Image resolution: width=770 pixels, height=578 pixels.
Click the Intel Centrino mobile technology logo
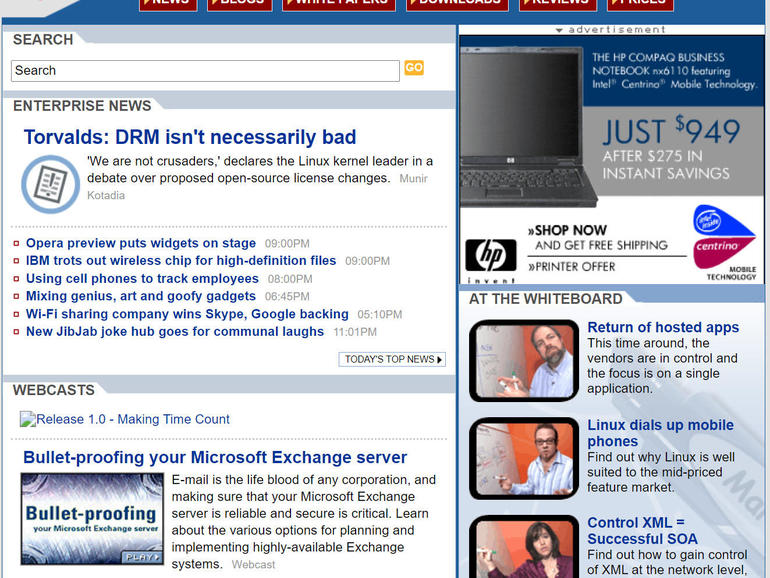724,243
